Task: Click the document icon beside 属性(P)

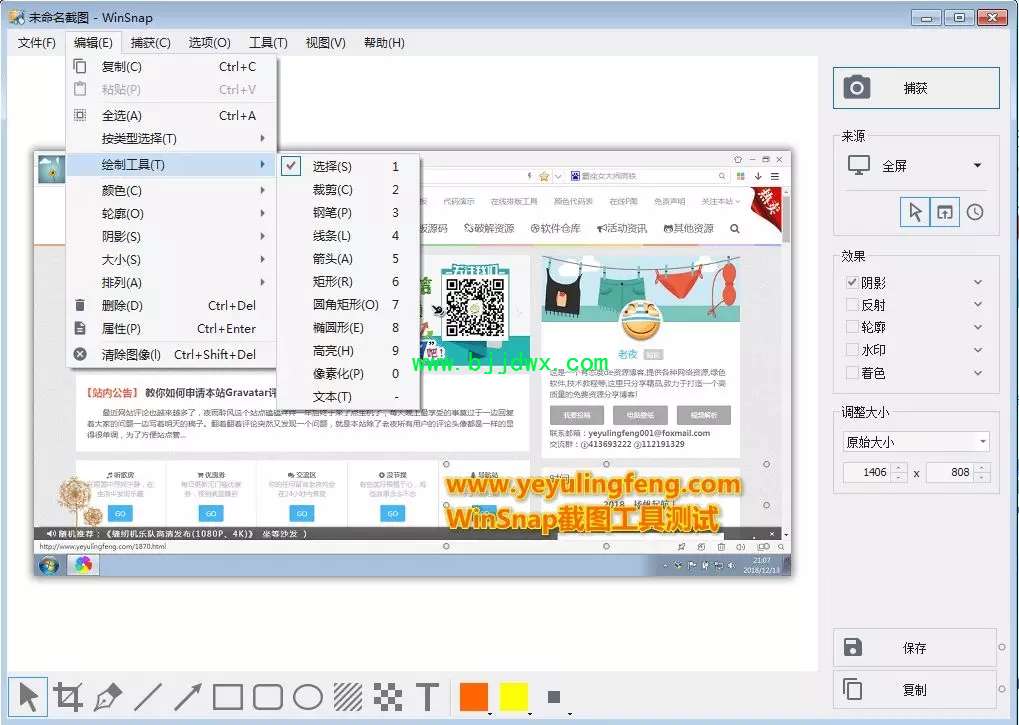Action: click(x=80, y=328)
